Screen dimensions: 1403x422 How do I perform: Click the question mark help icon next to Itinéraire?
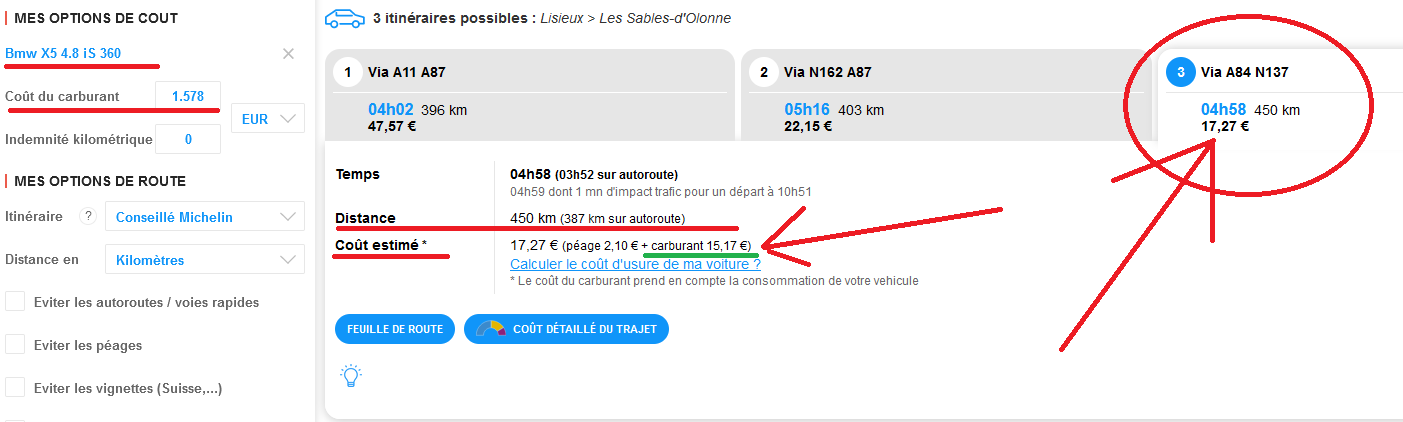click(x=88, y=217)
